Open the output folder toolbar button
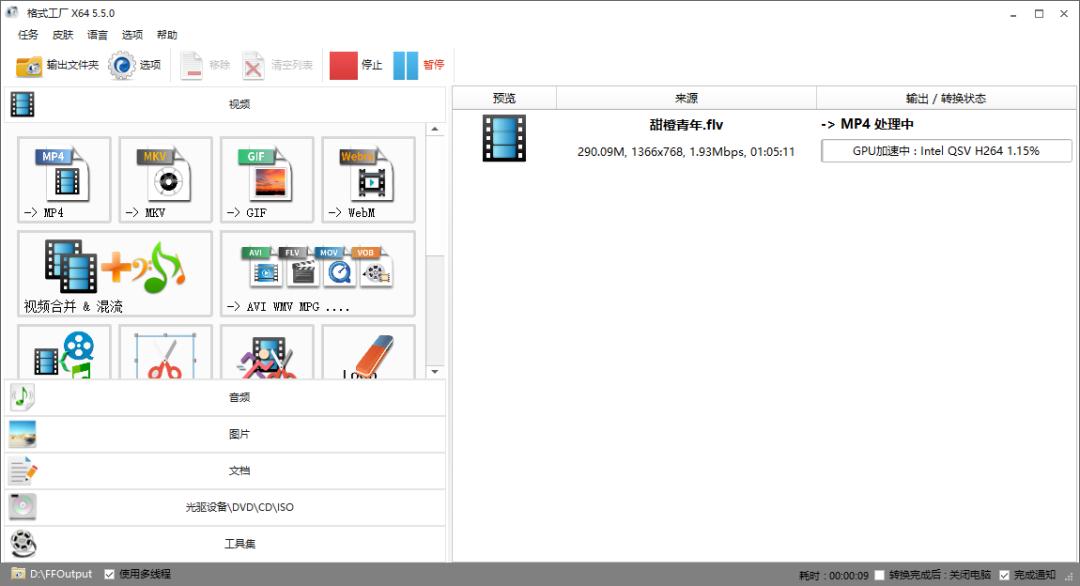The image size is (1080, 586). click(57, 65)
